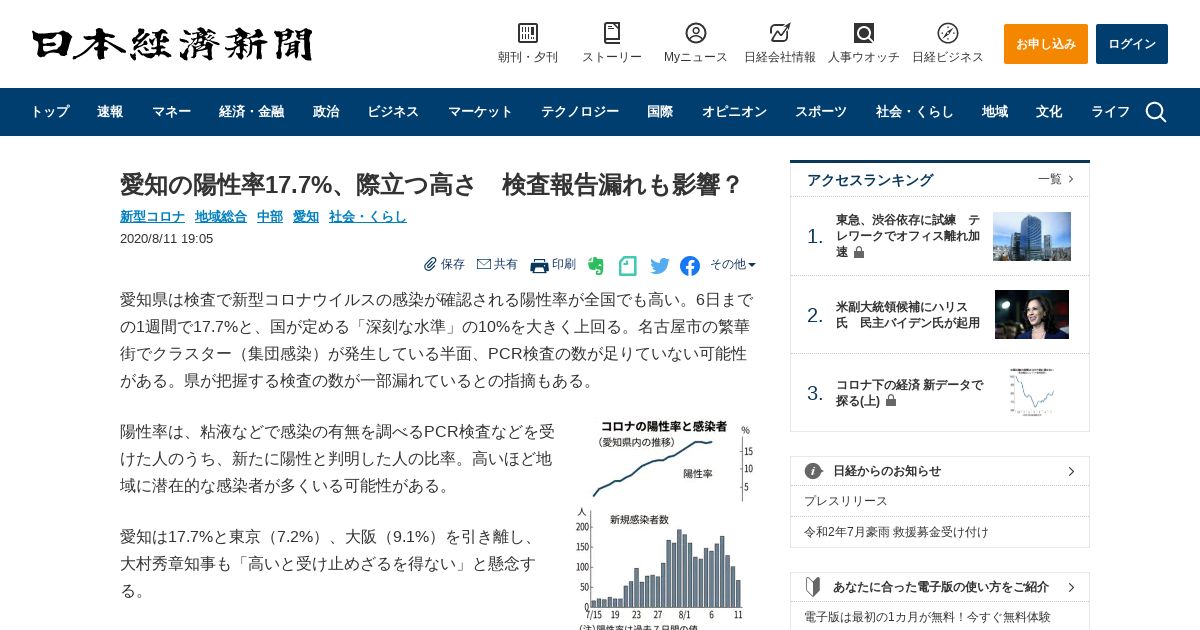Open the マネー nav item
The height and width of the screenshot is (630, 1200).
tap(172, 112)
